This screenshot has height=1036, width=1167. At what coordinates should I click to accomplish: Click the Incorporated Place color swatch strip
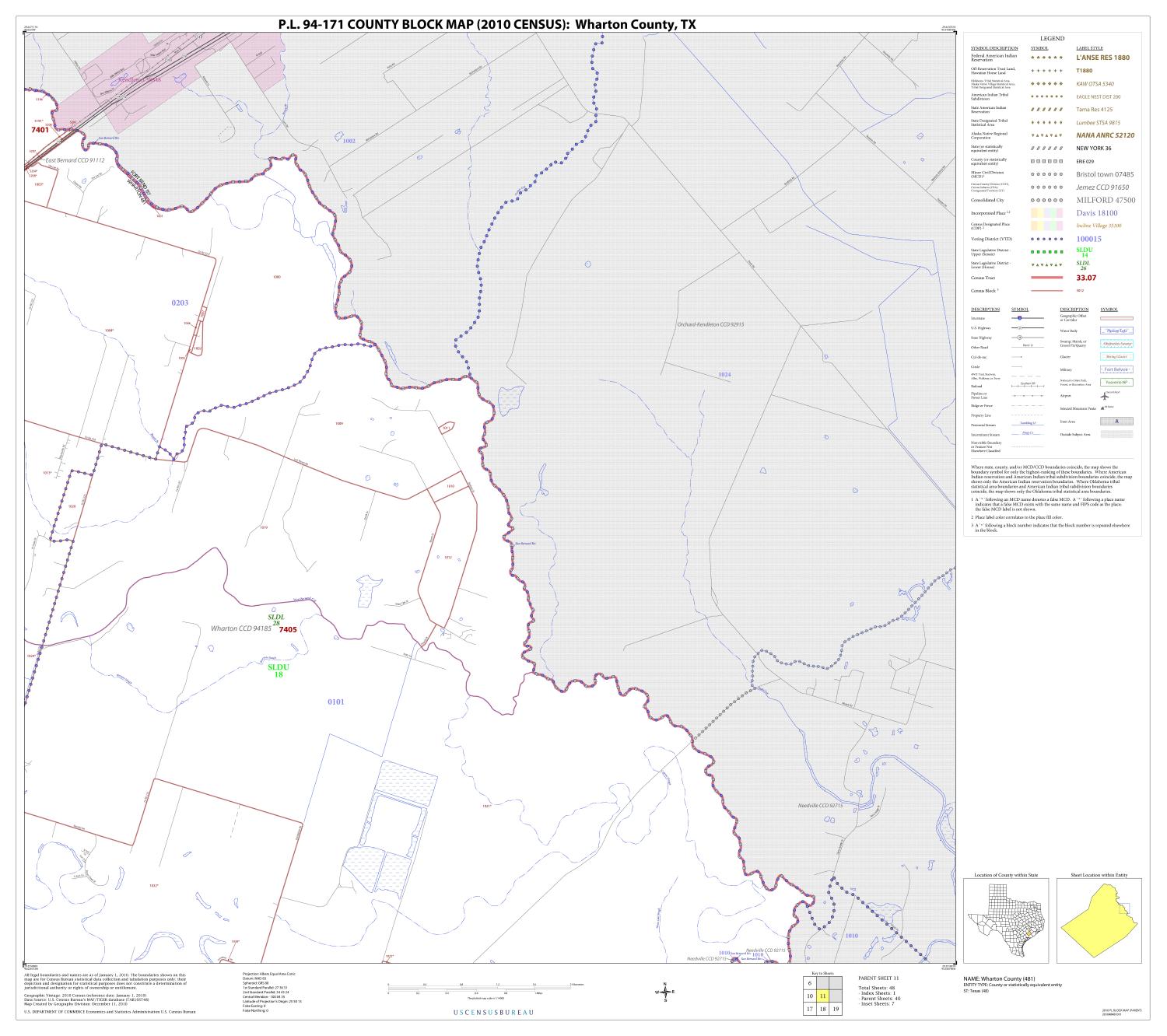tap(1046, 213)
